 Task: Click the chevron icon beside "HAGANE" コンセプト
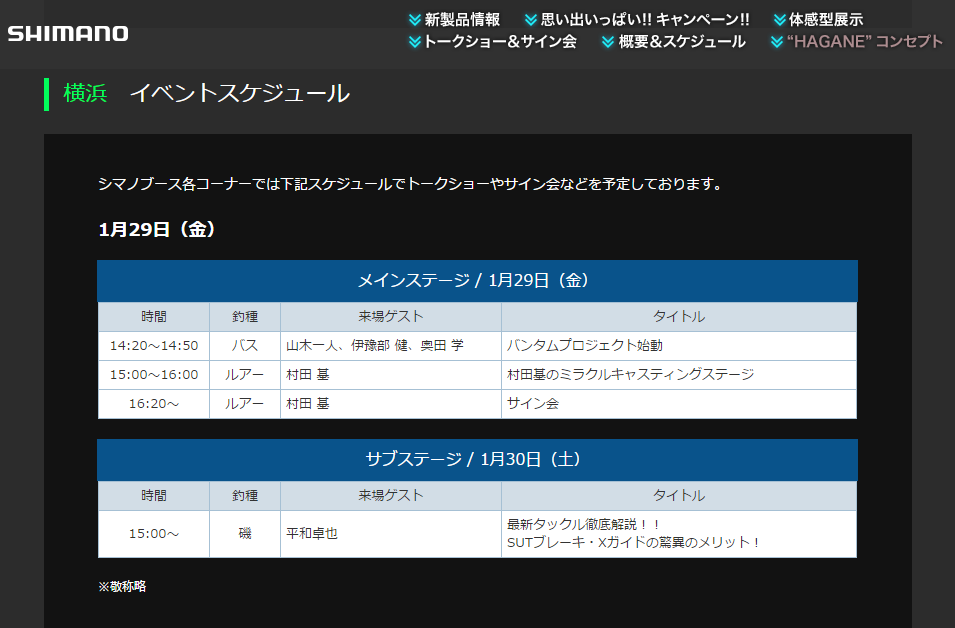tap(777, 42)
